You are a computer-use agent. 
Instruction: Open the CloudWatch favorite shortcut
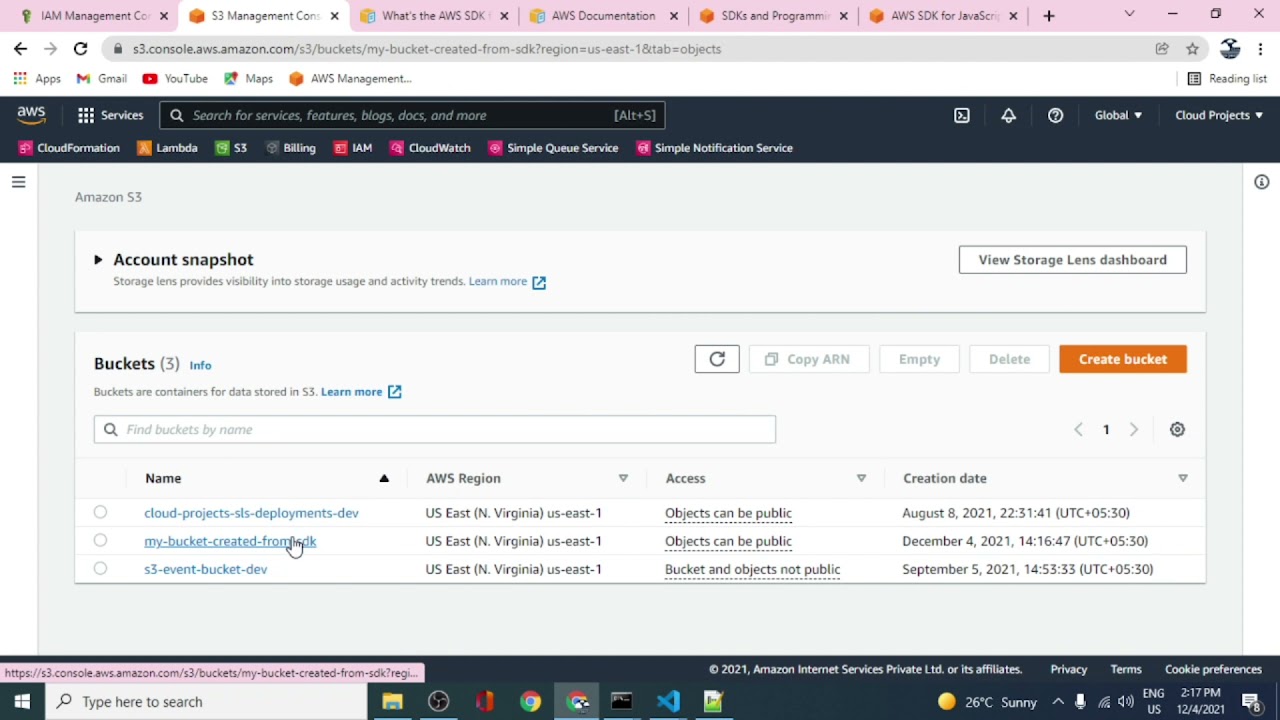click(430, 148)
